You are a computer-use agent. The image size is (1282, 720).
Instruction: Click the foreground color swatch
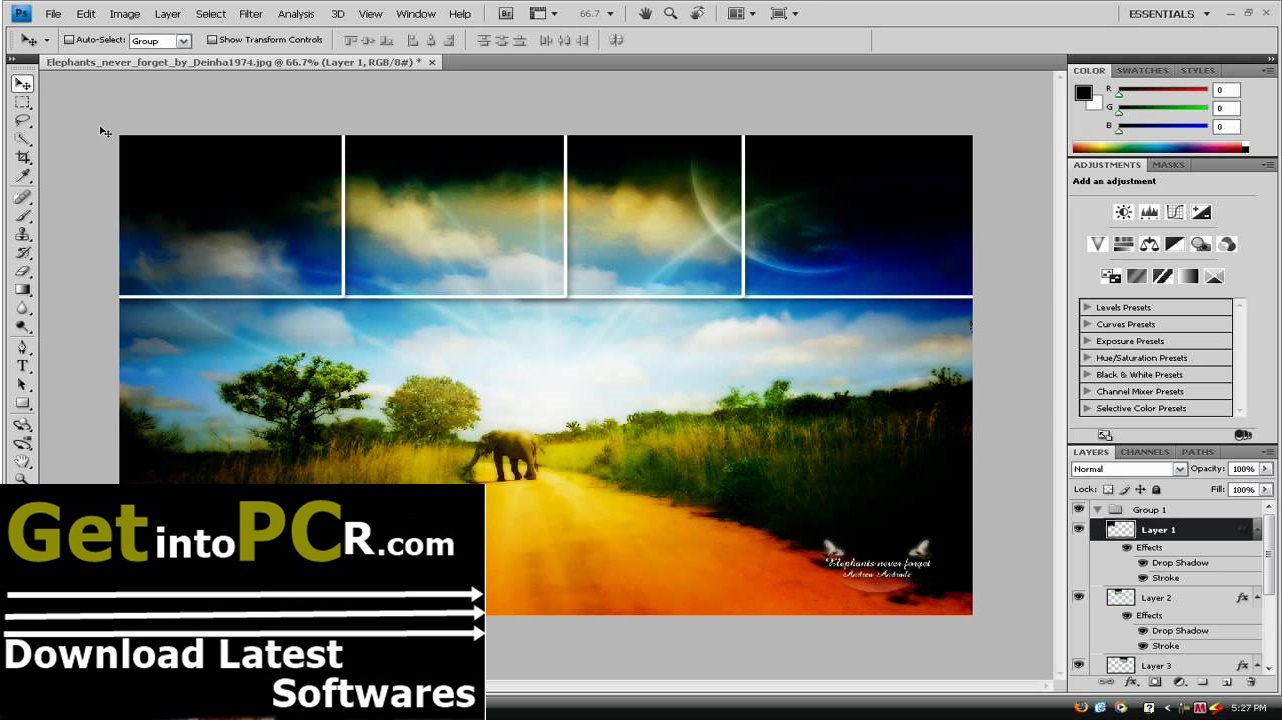click(x=1083, y=93)
